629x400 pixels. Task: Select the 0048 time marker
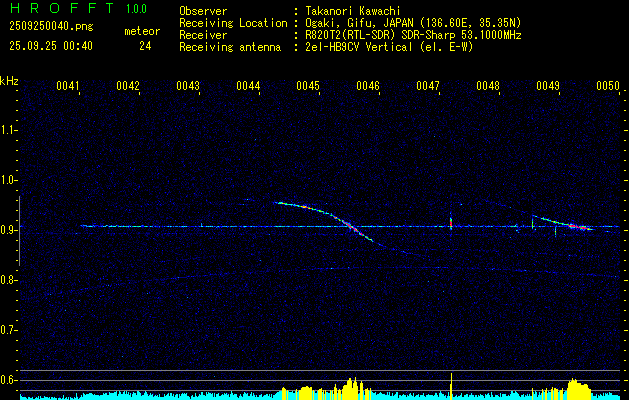(488, 87)
